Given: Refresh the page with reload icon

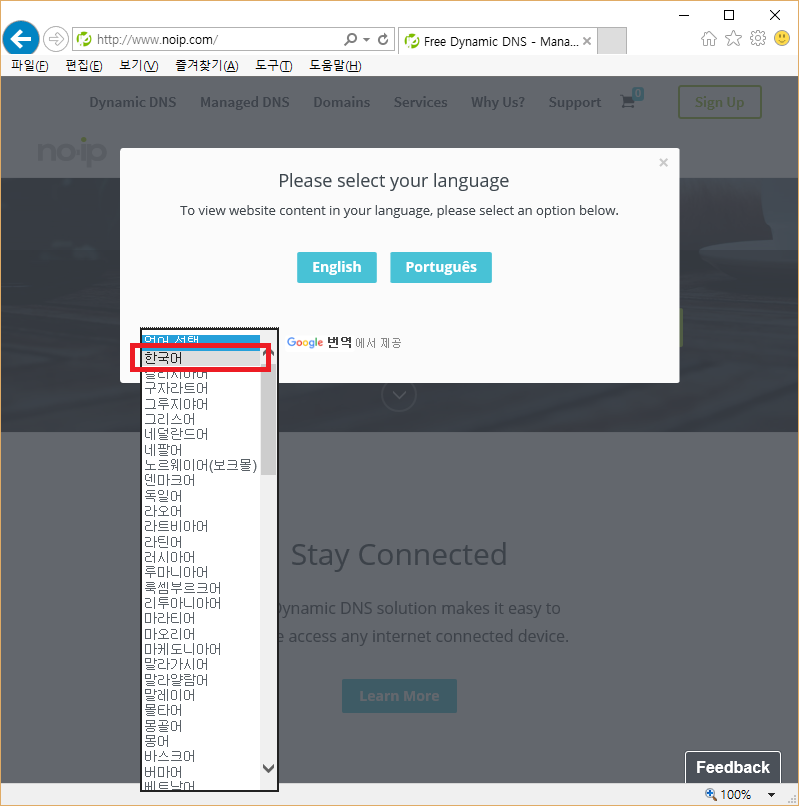Looking at the screenshot, I should (x=383, y=40).
